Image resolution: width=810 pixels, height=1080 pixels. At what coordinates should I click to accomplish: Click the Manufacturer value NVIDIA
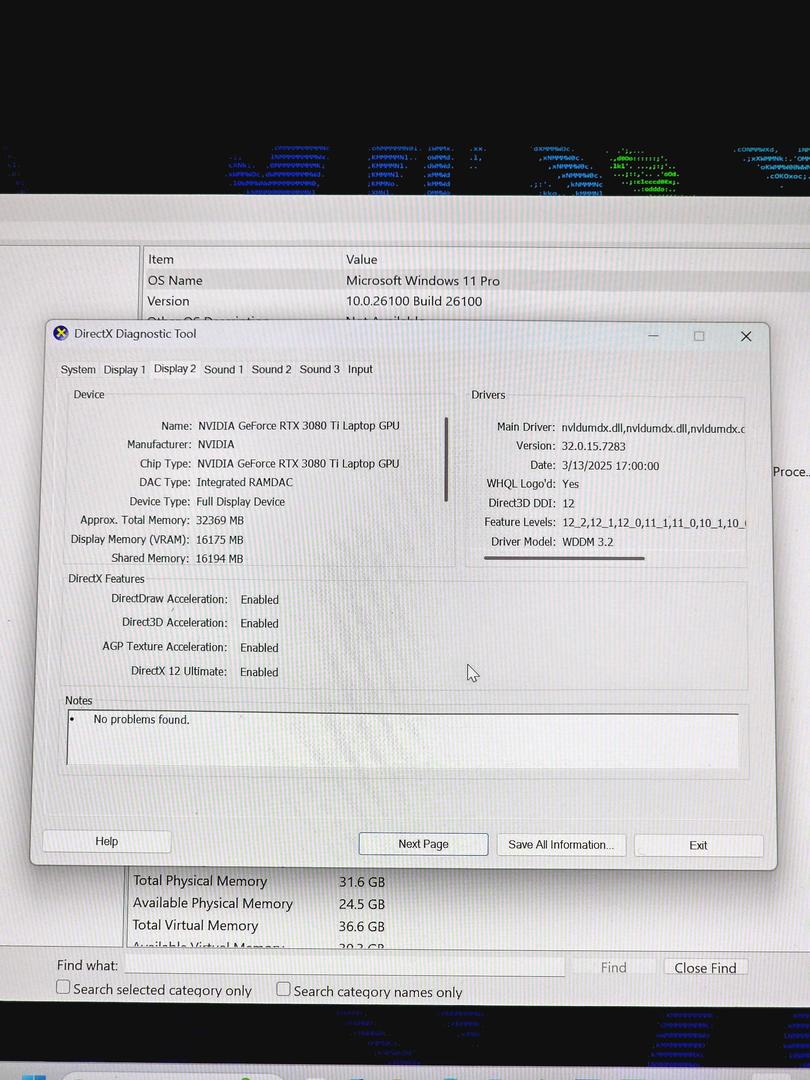(x=216, y=444)
